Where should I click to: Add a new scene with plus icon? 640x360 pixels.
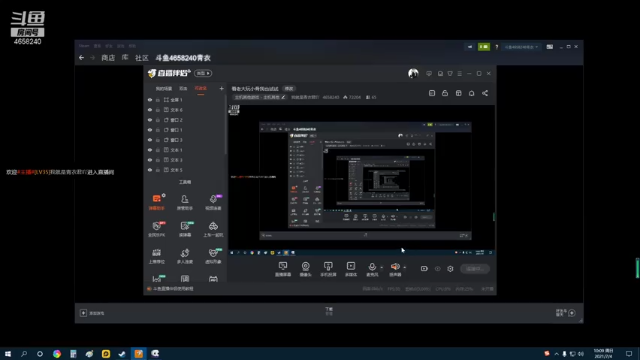point(221,88)
